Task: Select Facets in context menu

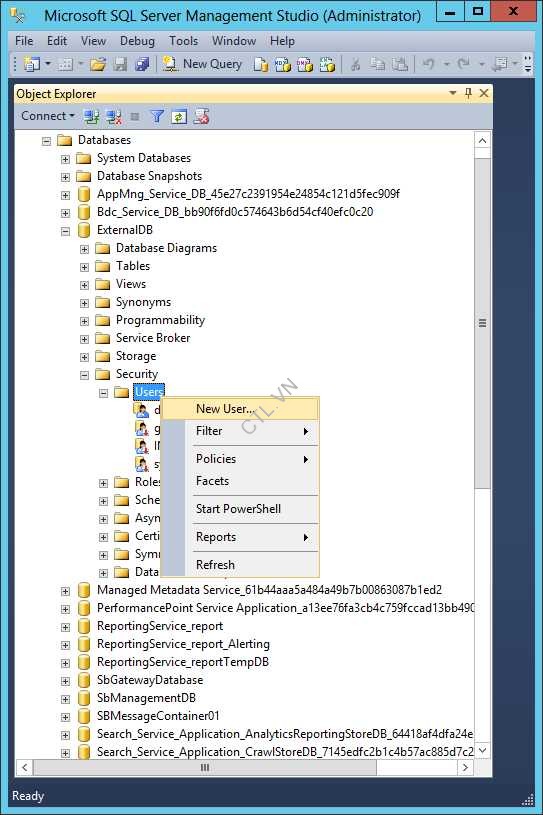Action: pos(240,481)
